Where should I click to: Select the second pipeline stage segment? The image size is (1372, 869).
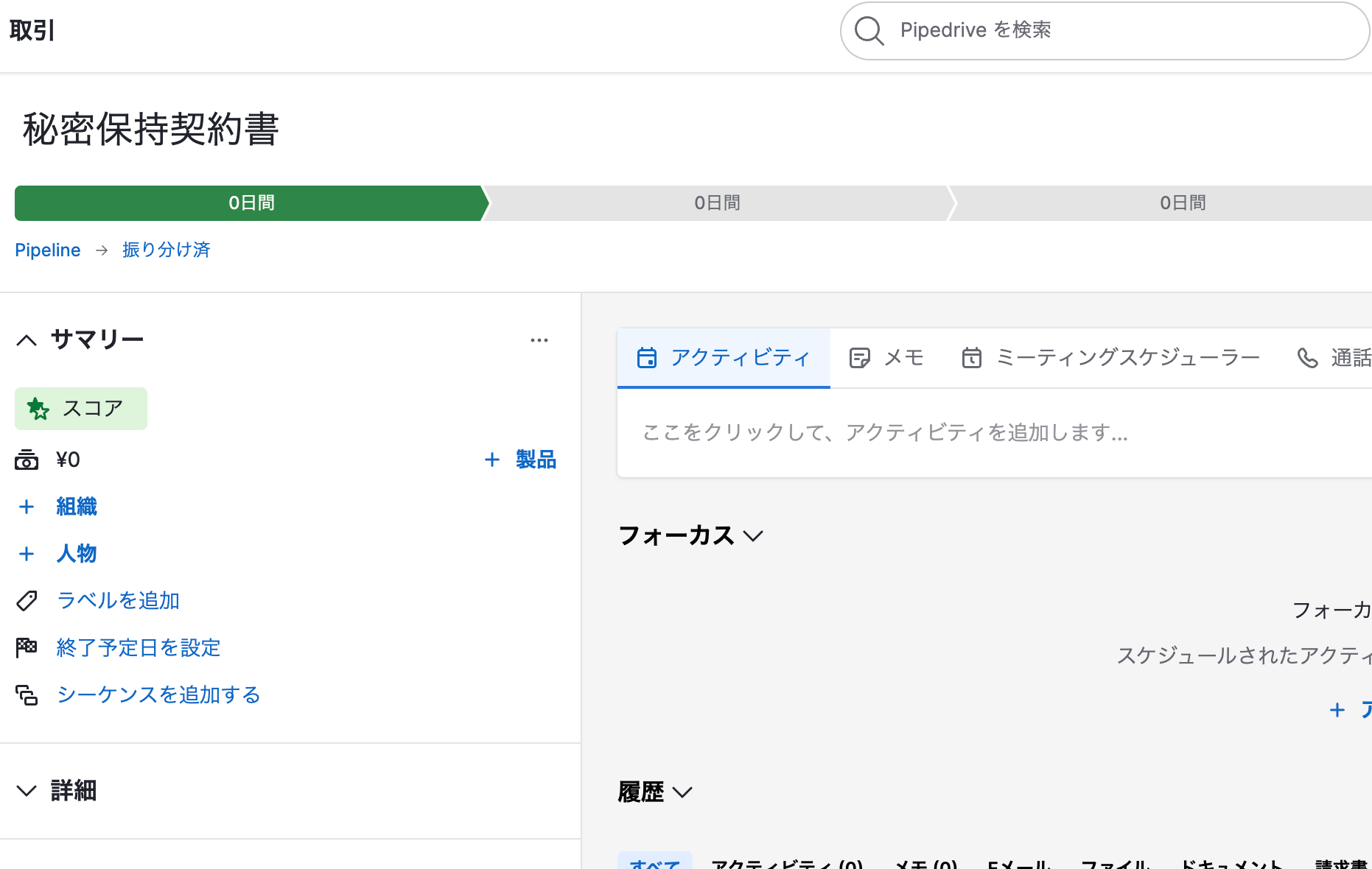pyautogui.click(x=717, y=203)
